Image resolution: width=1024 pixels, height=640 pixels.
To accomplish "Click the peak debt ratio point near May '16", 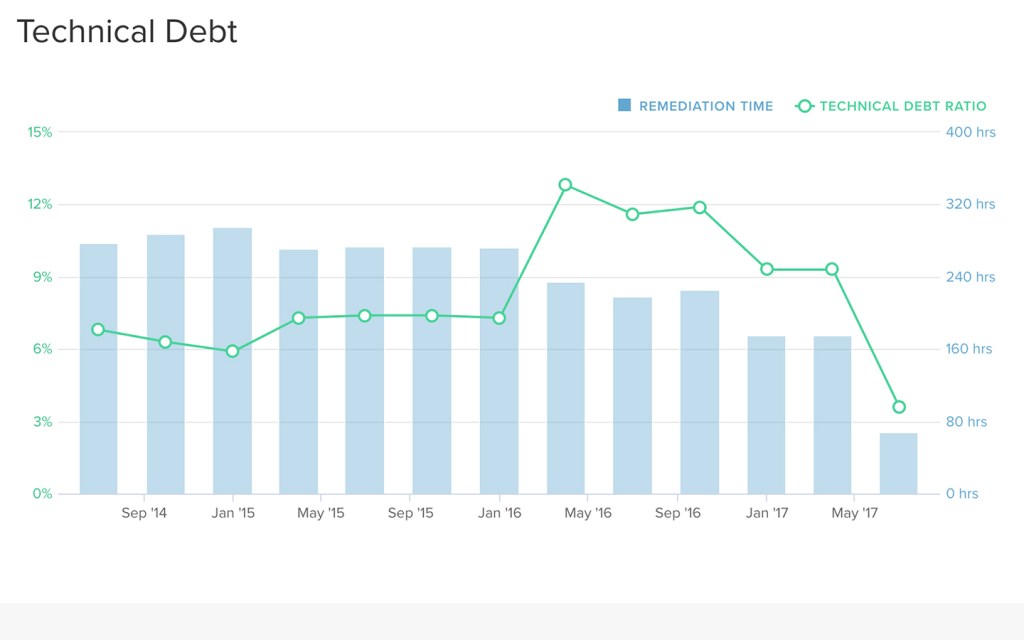I will point(565,185).
